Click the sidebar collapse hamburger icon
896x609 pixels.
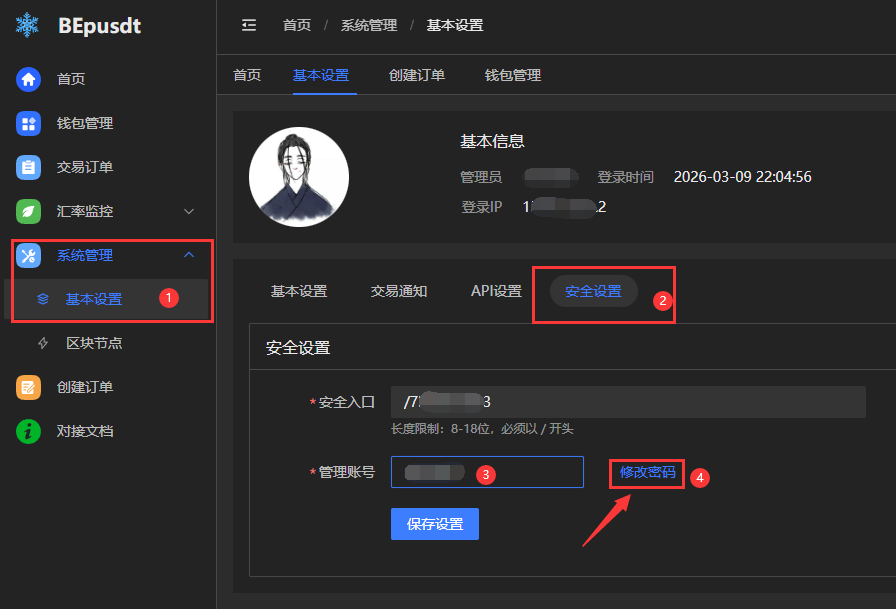(249, 25)
